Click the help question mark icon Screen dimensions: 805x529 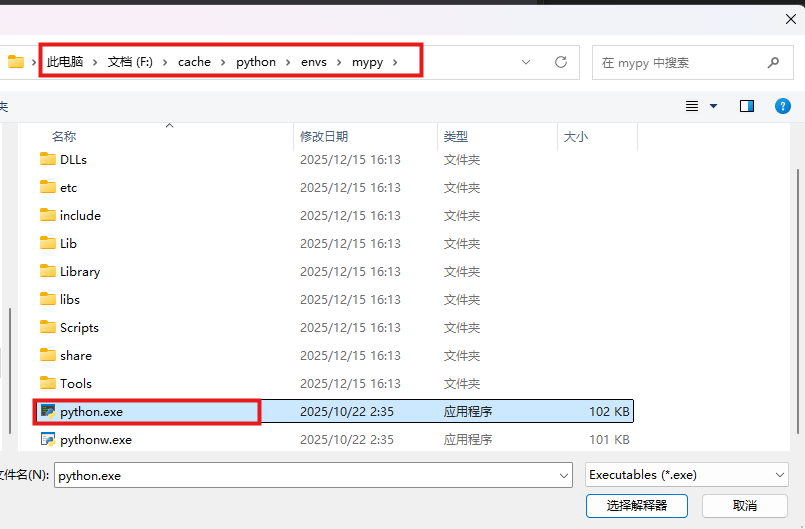pos(783,106)
